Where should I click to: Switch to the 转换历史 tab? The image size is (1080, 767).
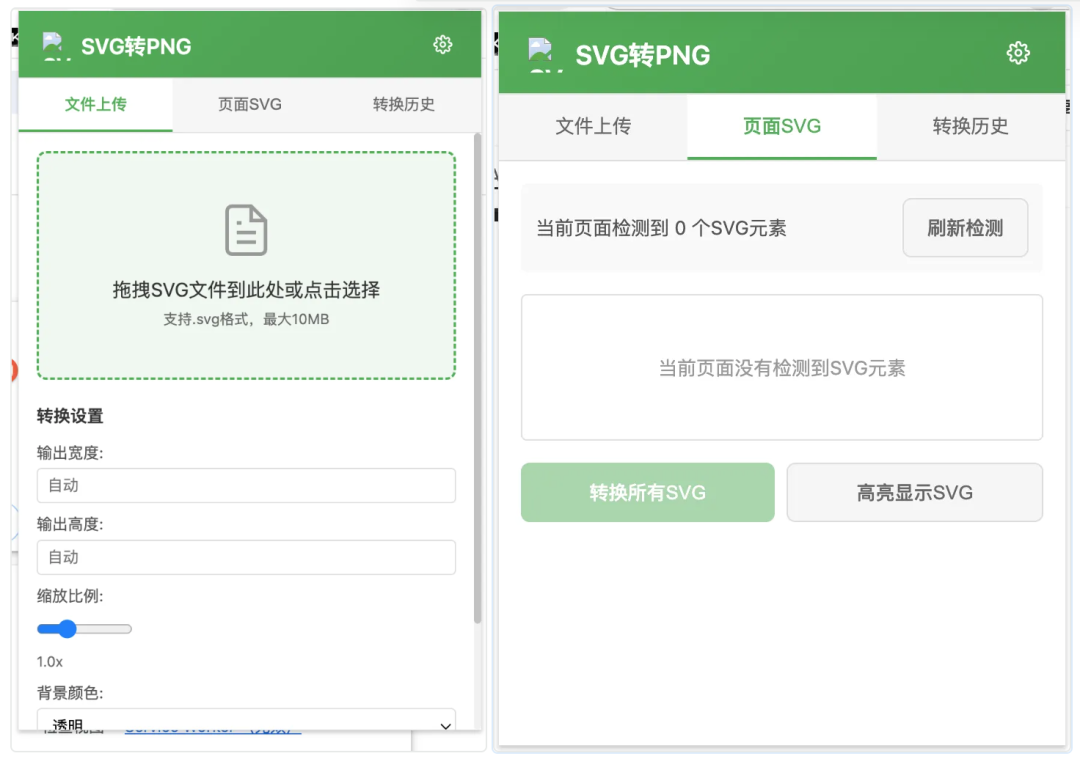[x=404, y=104]
